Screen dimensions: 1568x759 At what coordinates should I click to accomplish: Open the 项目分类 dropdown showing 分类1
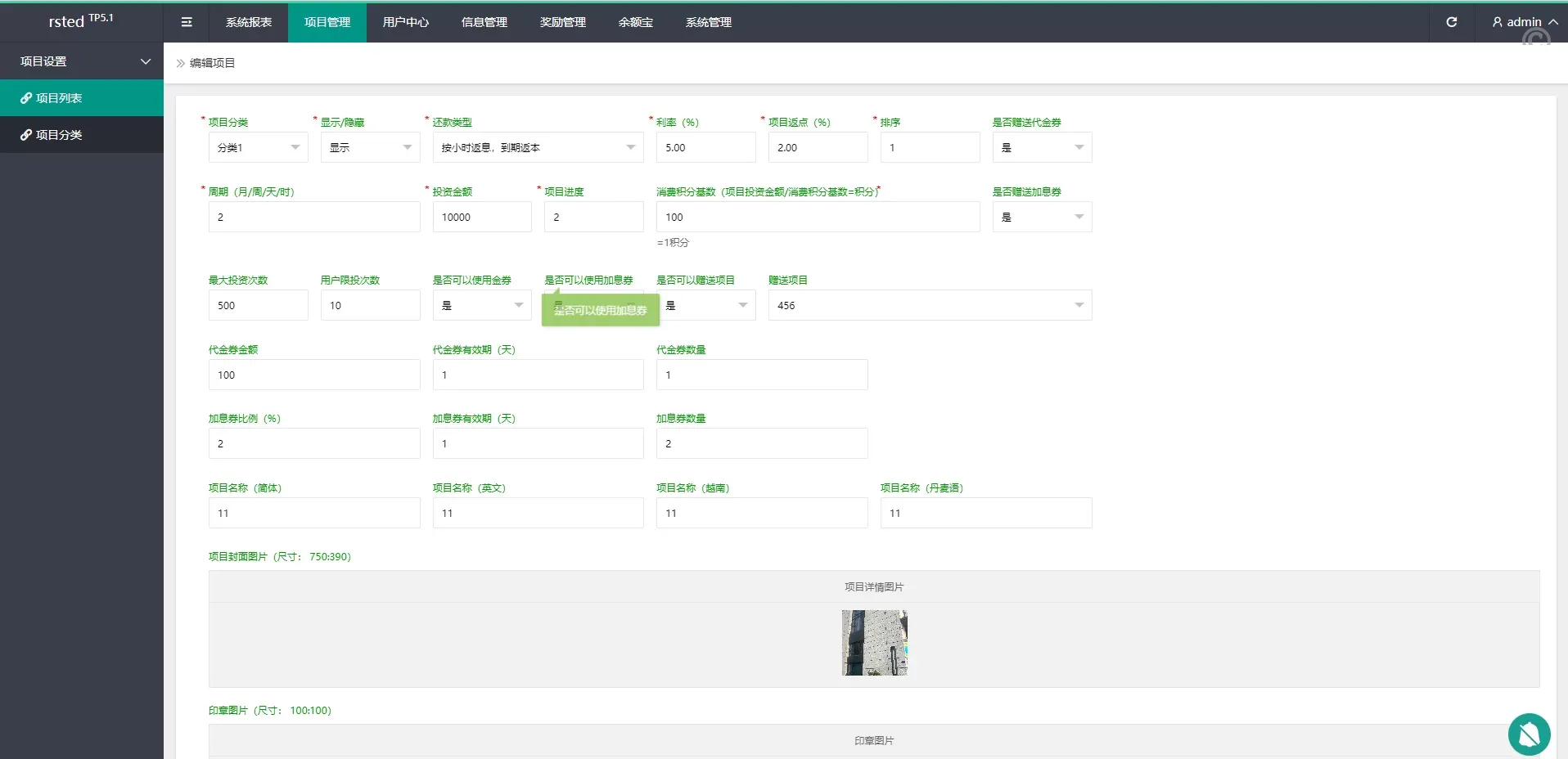[258, 147]
